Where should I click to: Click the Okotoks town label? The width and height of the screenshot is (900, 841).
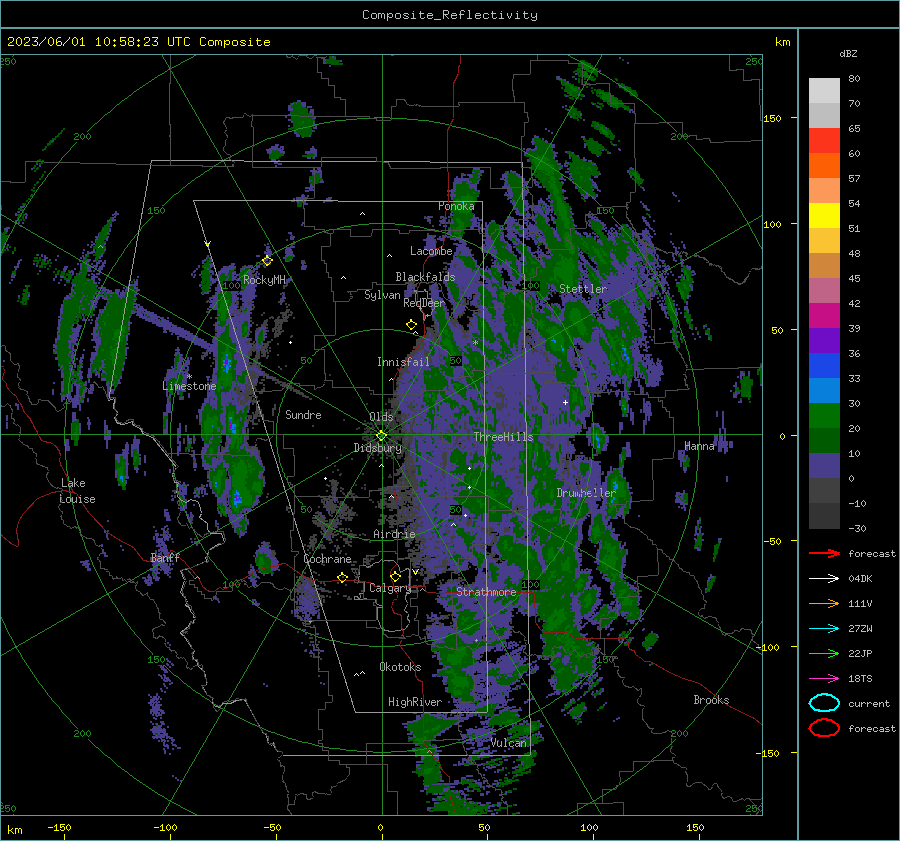400,667
